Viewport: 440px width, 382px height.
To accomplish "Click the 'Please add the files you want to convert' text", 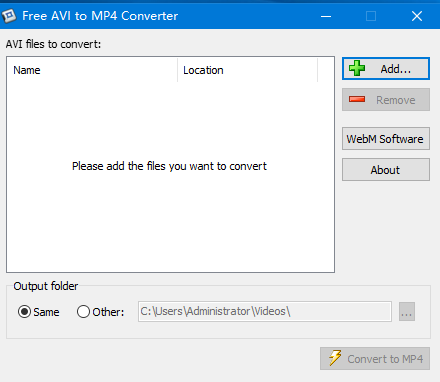I will (169, 166).
